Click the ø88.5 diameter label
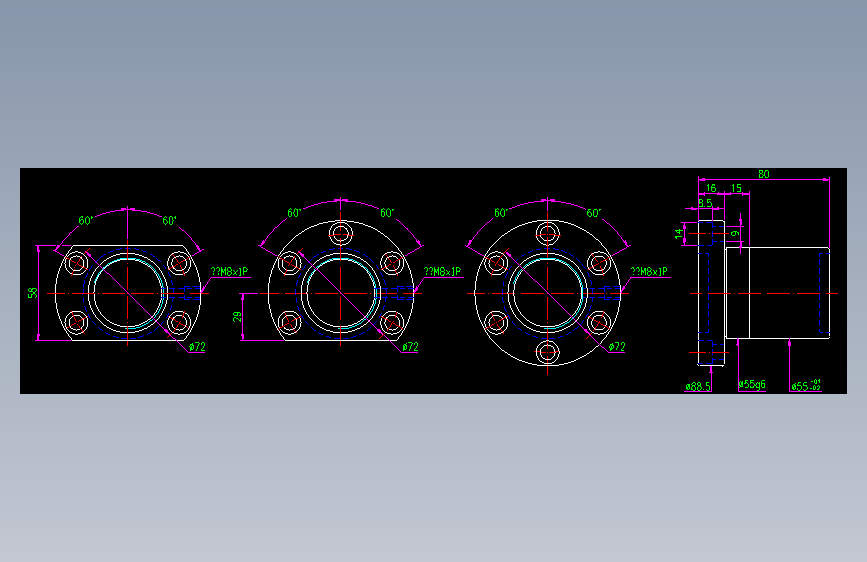 click(x=698, y=387)
